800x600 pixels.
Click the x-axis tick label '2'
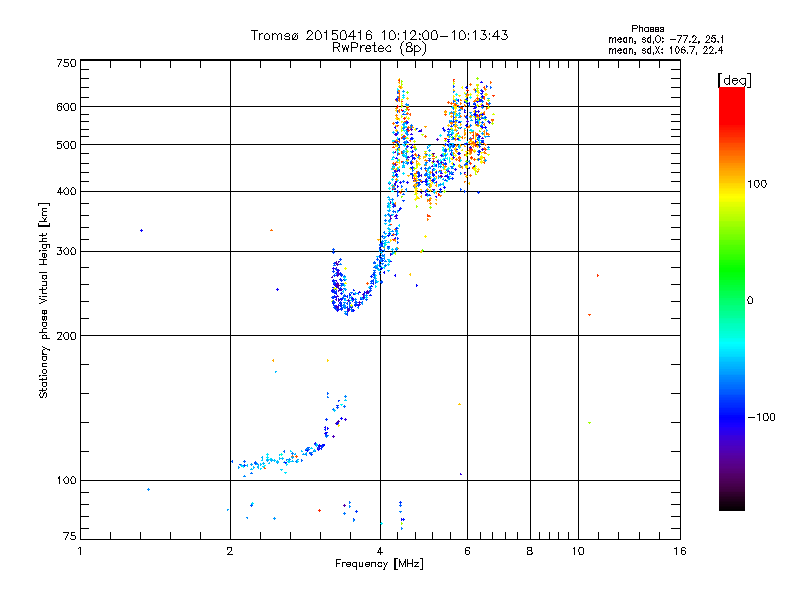click(x=230, y=551)
